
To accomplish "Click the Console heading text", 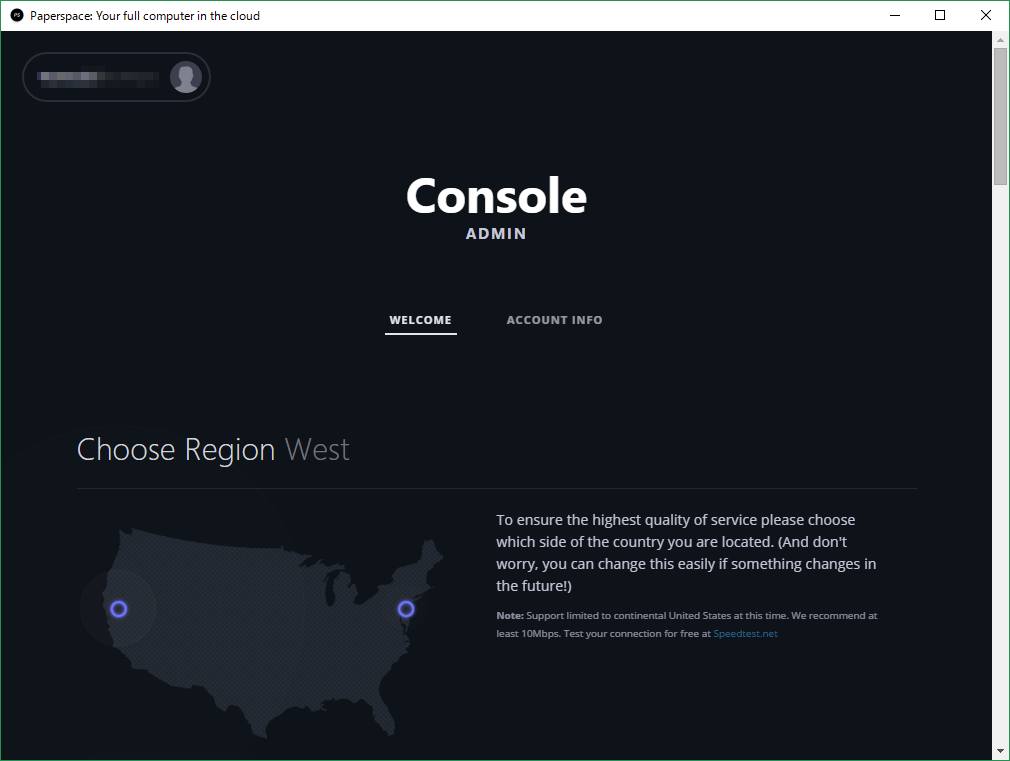I will [496, 196].
